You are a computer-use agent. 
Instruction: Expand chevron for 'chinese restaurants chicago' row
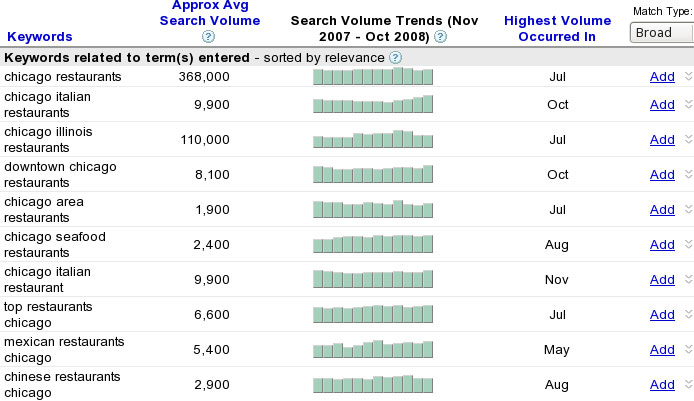(689, 383)
